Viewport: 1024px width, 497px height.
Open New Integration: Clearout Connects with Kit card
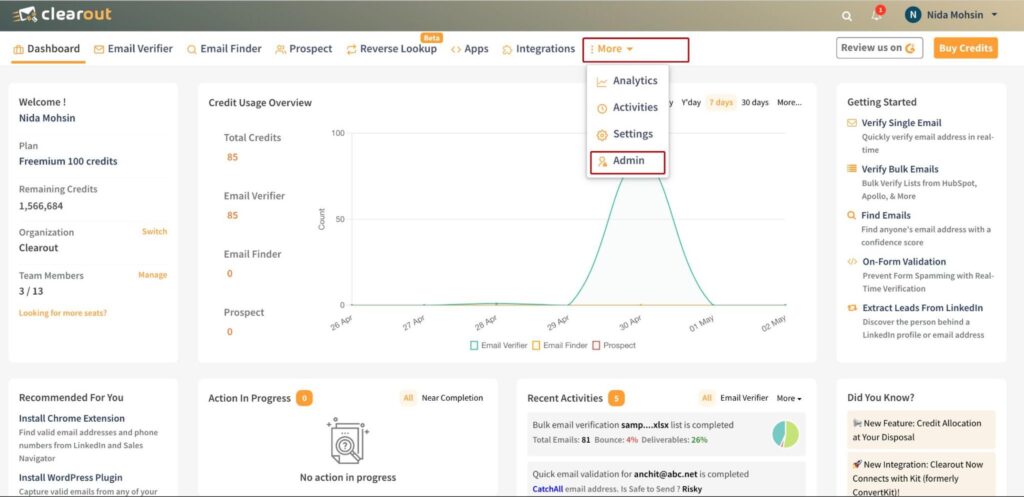click(x=921, y=475)
